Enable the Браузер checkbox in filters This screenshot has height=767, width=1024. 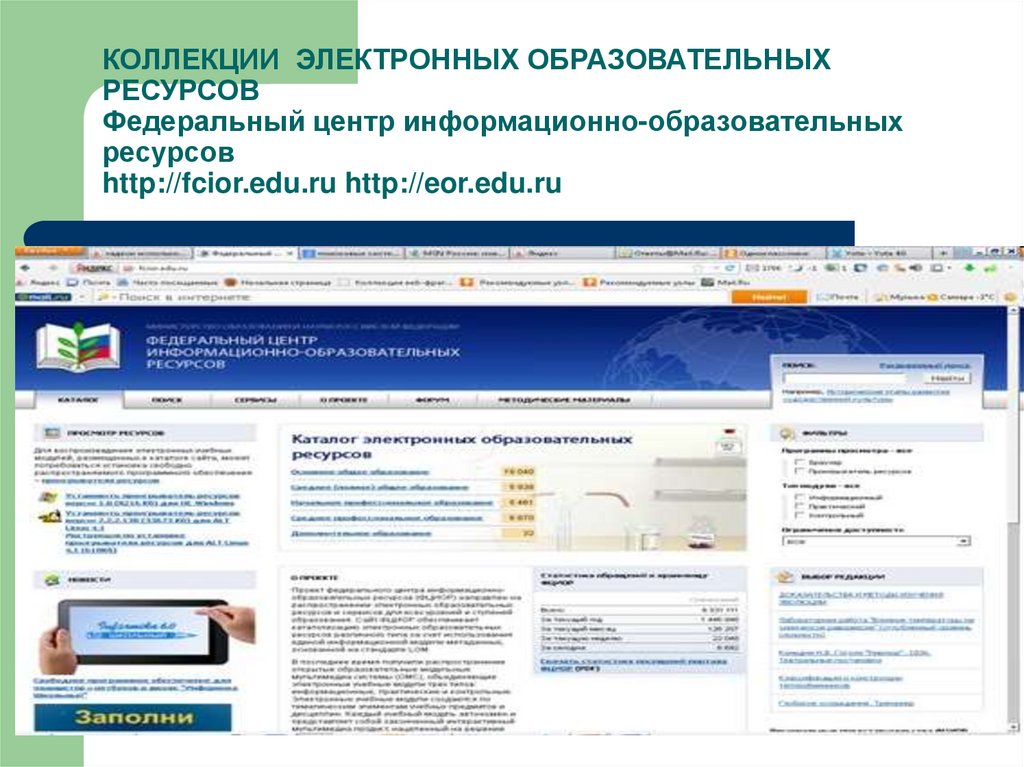pyautogui.click(x=799, y=462)
